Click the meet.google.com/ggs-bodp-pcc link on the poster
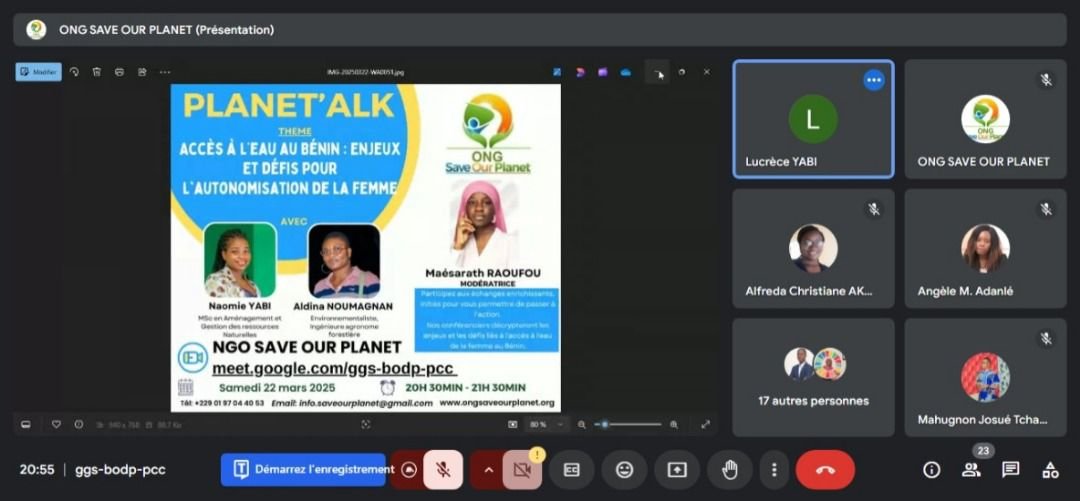This screenshot has height=501, width=1080. pyautogui.click(x=332, y=369)
